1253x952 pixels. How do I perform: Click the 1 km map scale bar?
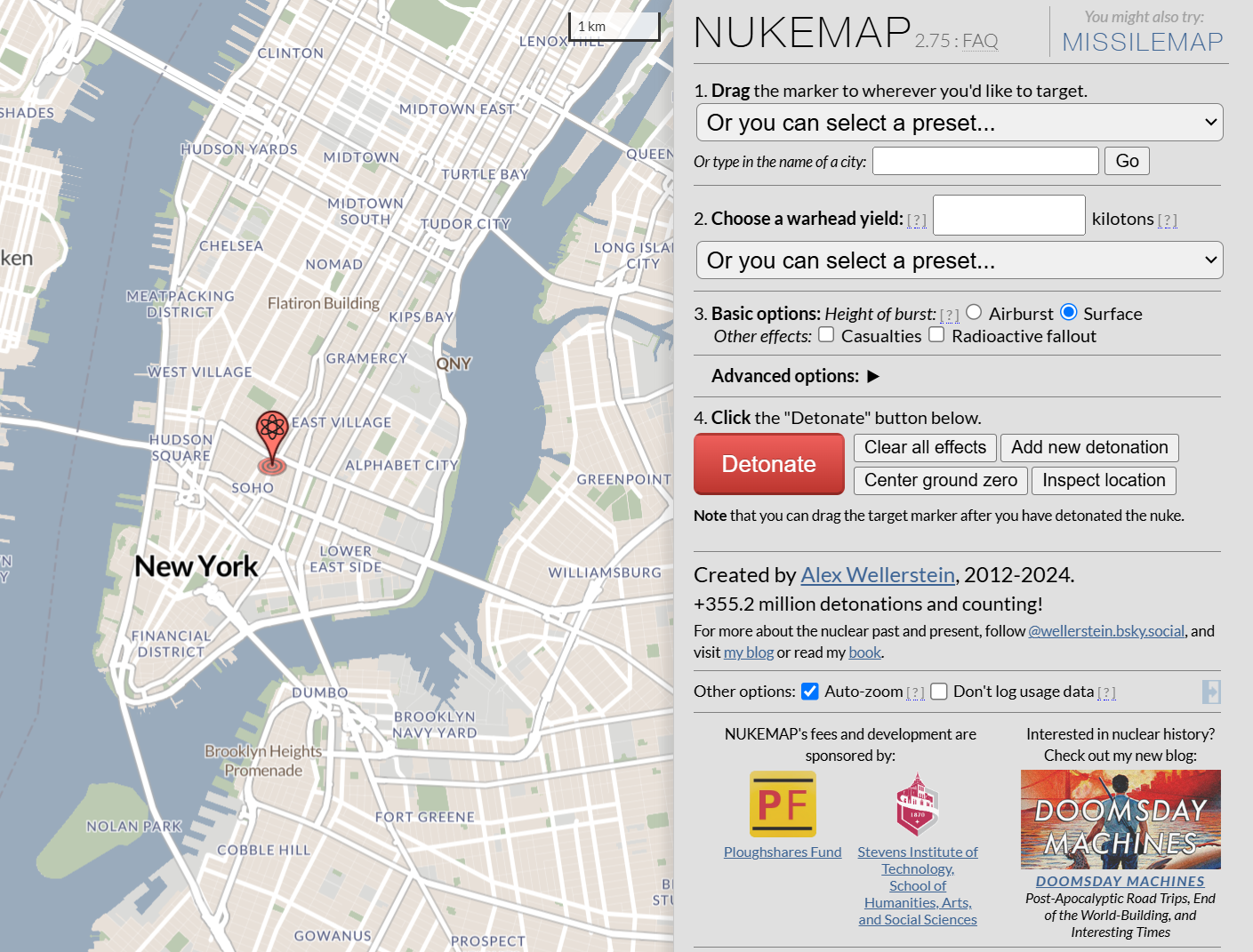614,27
